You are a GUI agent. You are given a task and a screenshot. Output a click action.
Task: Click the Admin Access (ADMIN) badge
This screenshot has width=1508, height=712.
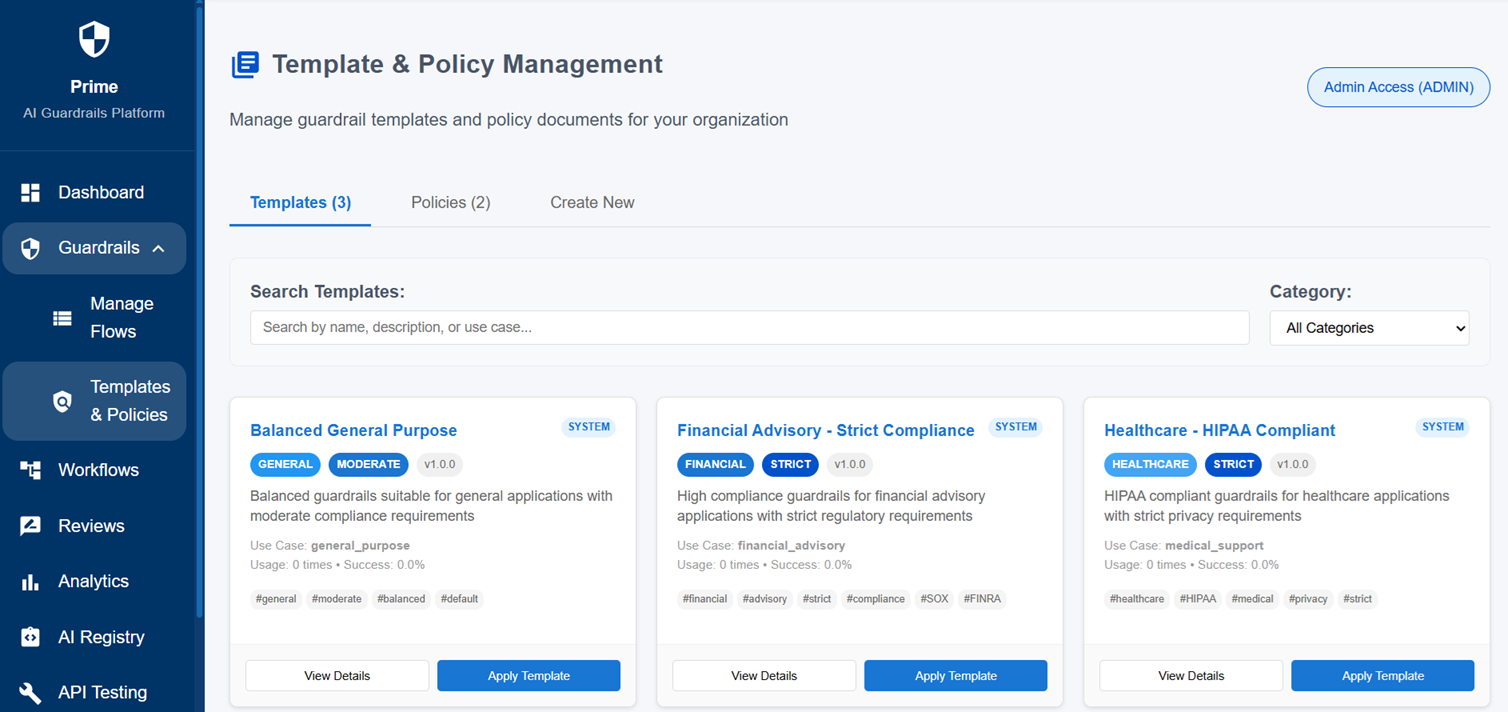(x=1398, y=88)
